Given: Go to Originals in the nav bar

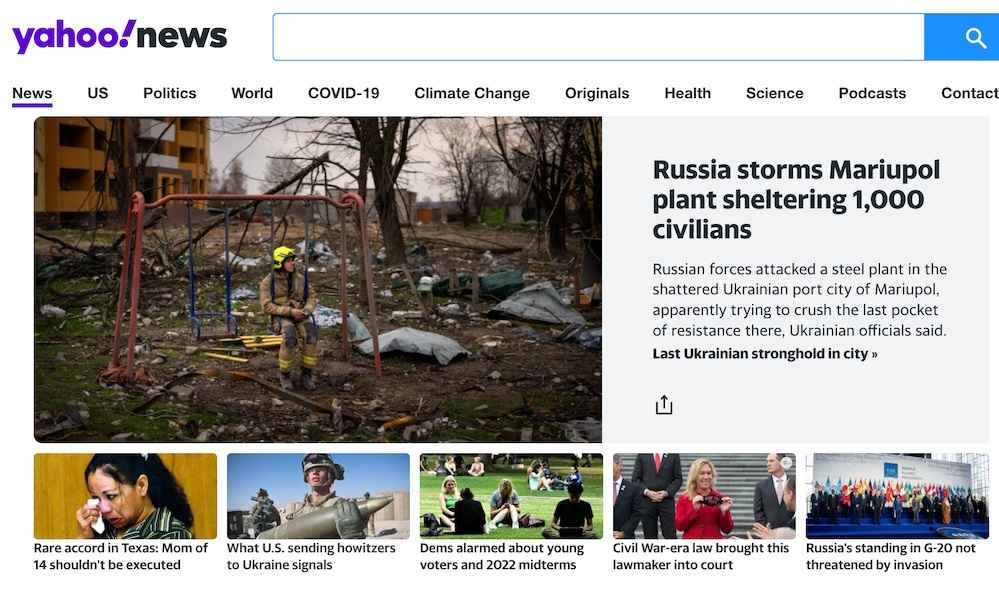Looking at the screenshot, I should 597,93.
